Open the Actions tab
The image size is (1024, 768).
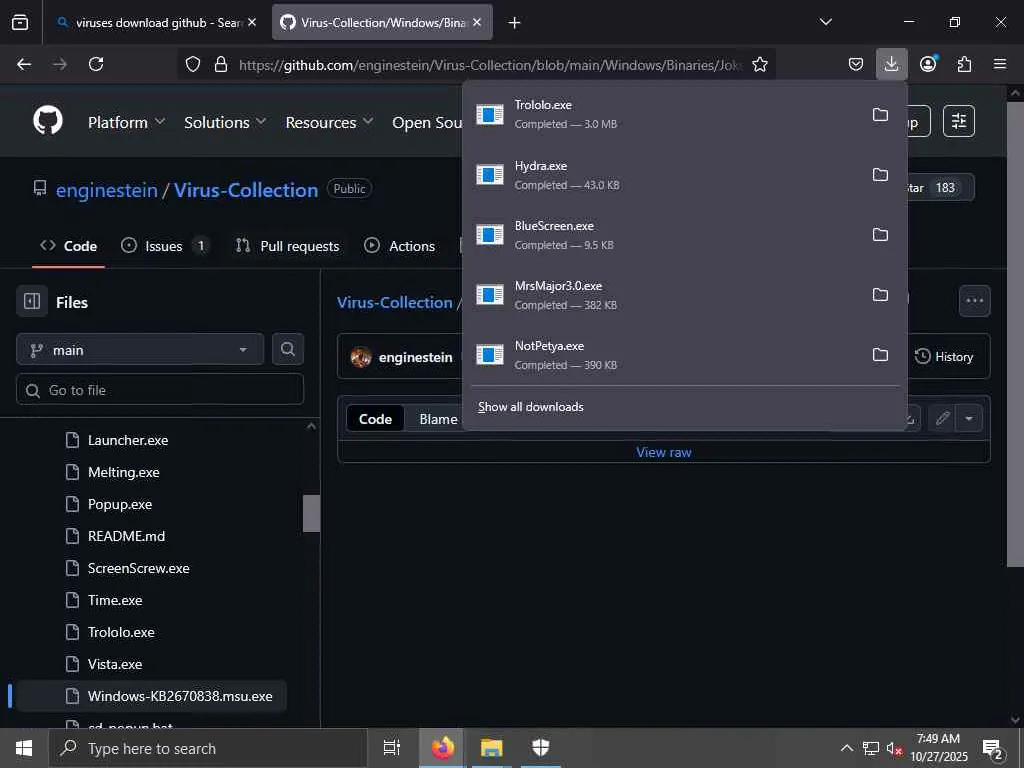[400, 246]
